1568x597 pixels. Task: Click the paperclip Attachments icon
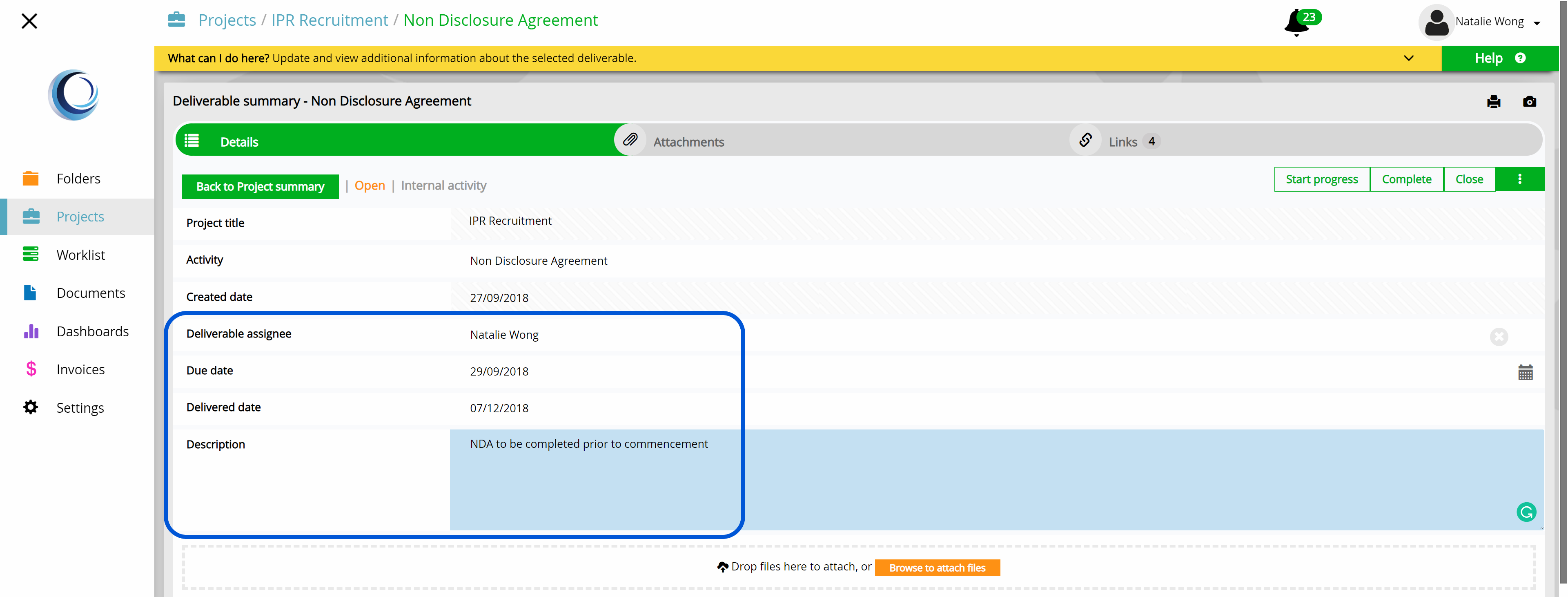630,140
